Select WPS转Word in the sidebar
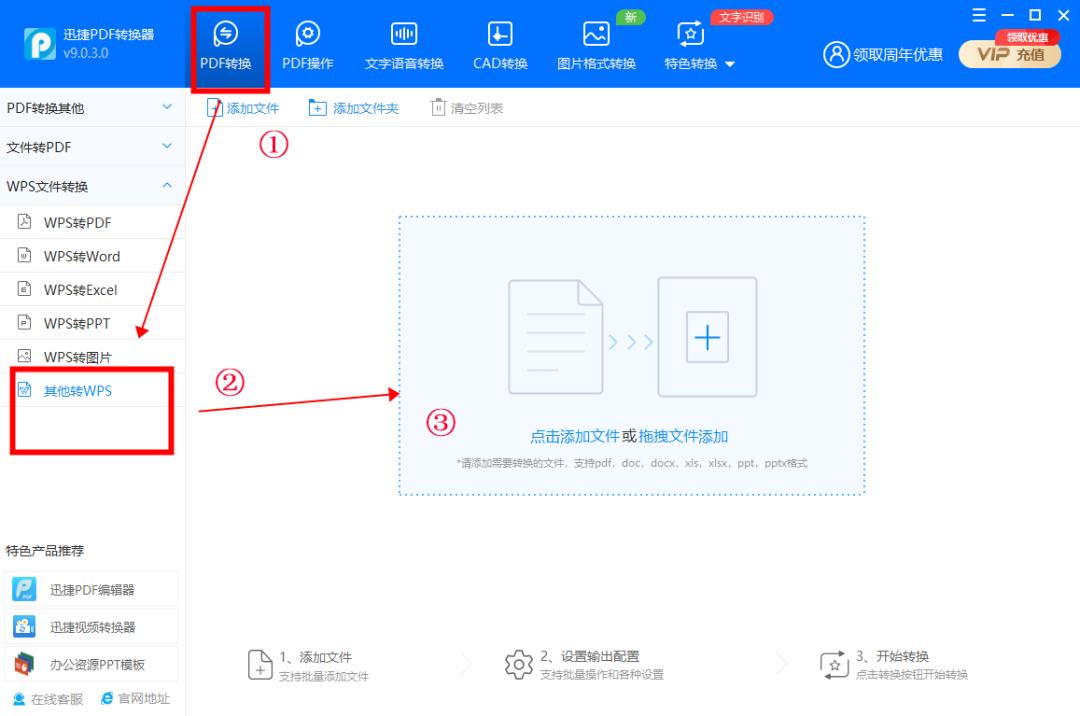1080x716 pixels. [x=92, y=256]
